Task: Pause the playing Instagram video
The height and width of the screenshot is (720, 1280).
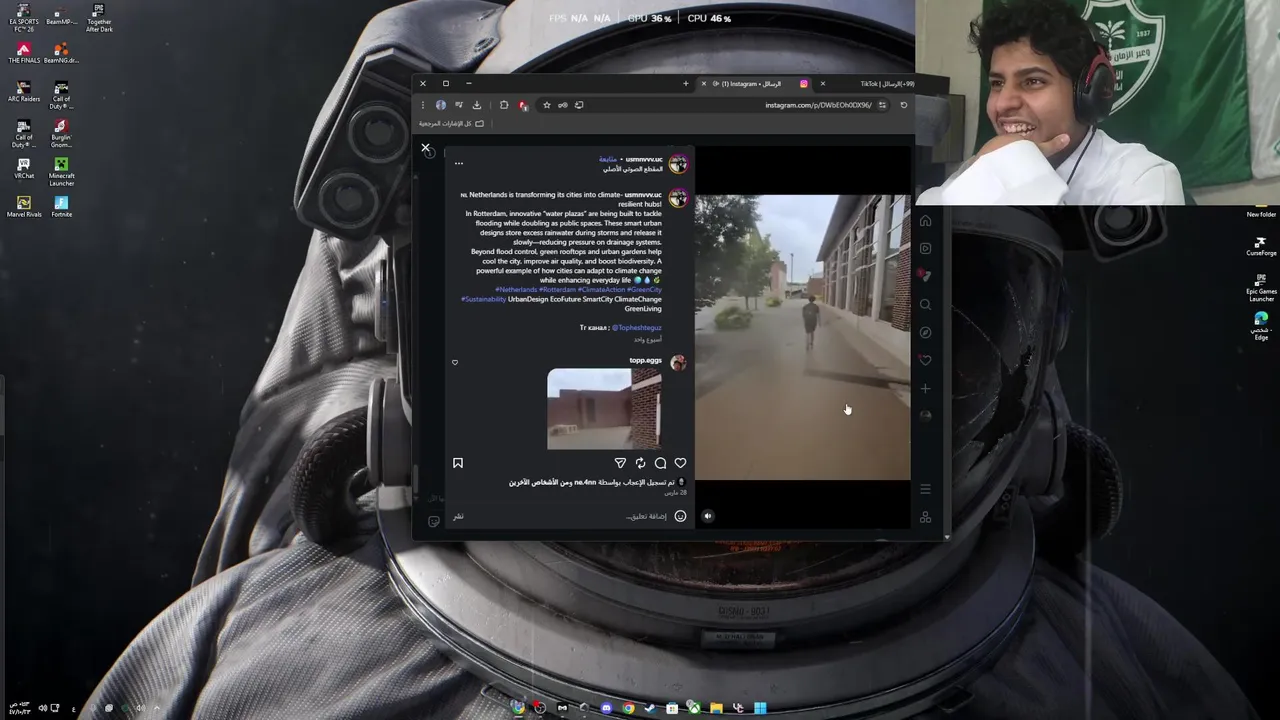Action: [803, 337]
